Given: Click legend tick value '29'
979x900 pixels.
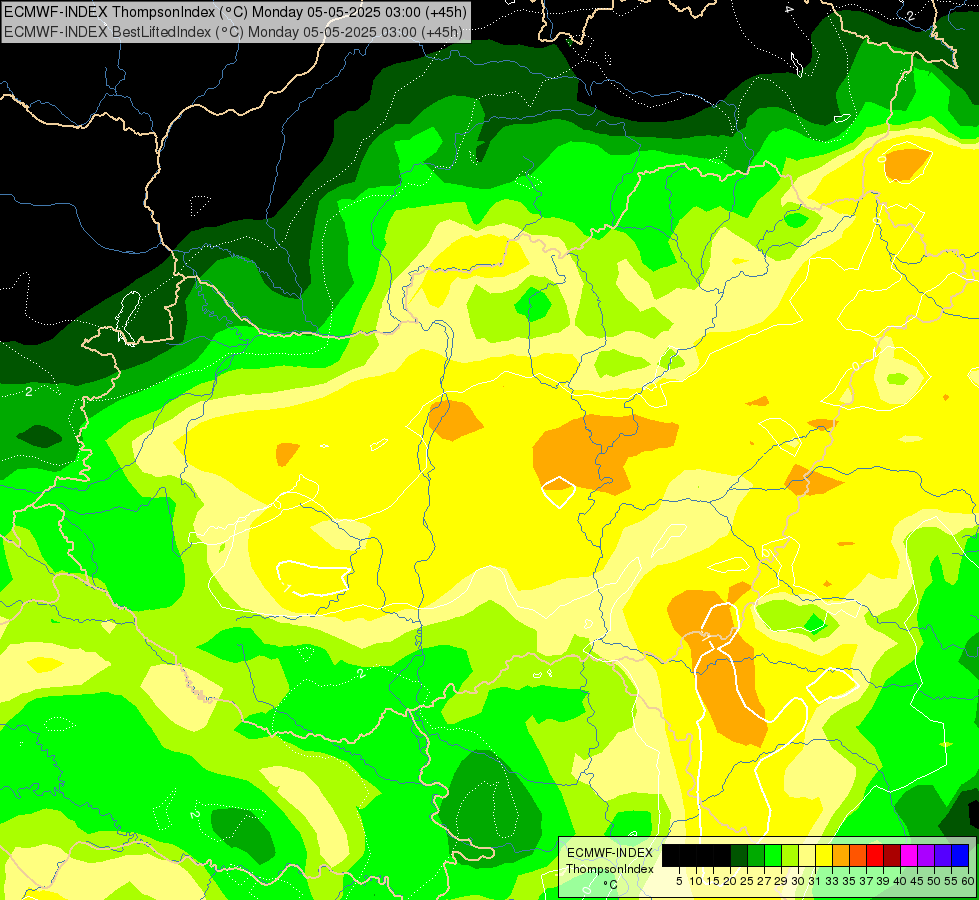Looking at the screenshot, I should point(781,881).
